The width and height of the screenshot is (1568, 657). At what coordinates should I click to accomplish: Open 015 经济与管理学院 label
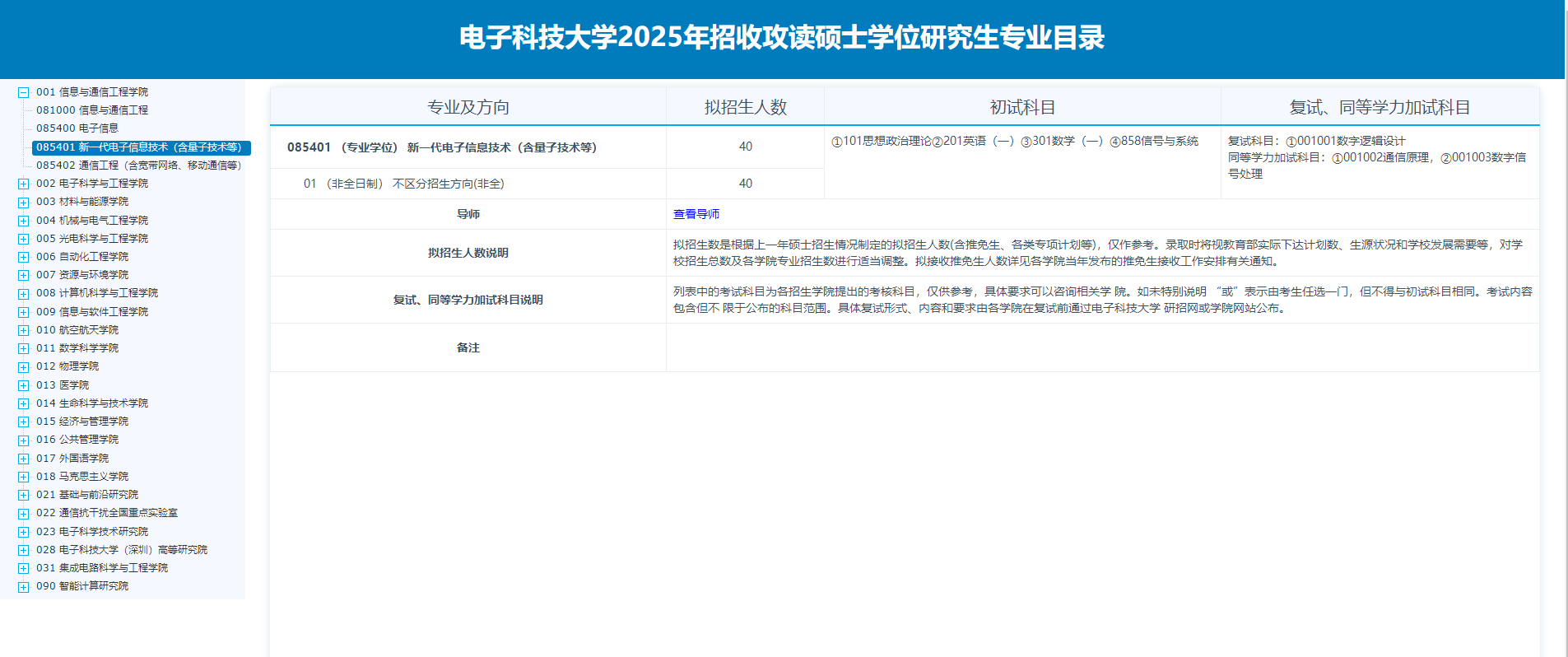[82, 422]
